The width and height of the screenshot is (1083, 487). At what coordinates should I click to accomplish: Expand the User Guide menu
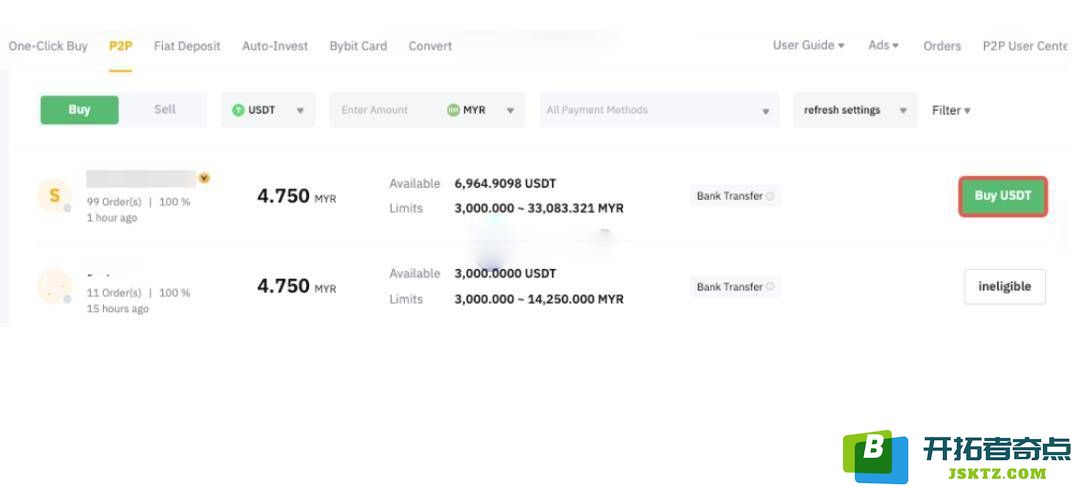click(809, 46)
